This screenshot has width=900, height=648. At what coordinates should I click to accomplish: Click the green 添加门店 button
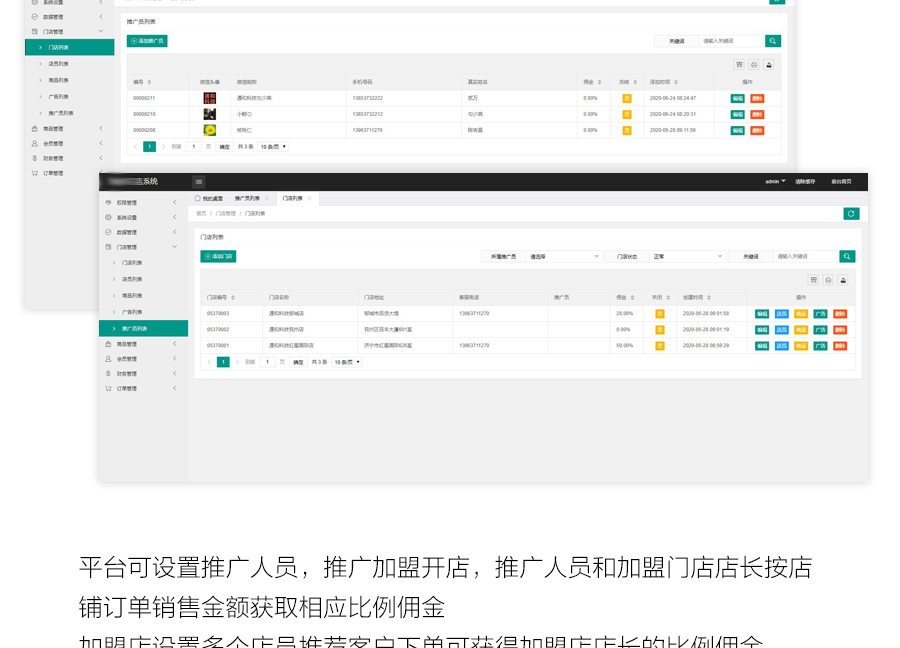pos(218,257)
